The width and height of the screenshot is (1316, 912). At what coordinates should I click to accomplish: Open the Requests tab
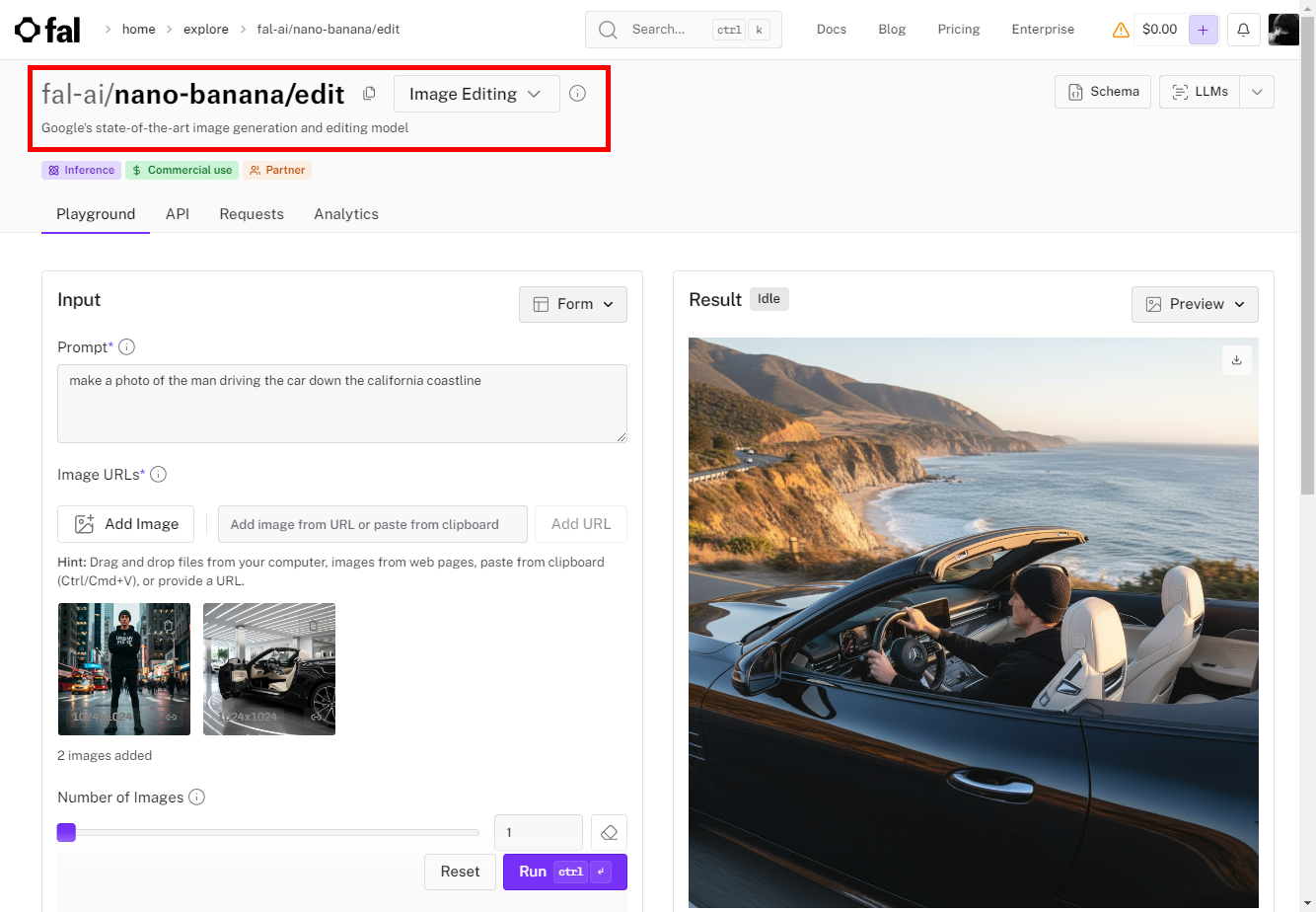252,214
